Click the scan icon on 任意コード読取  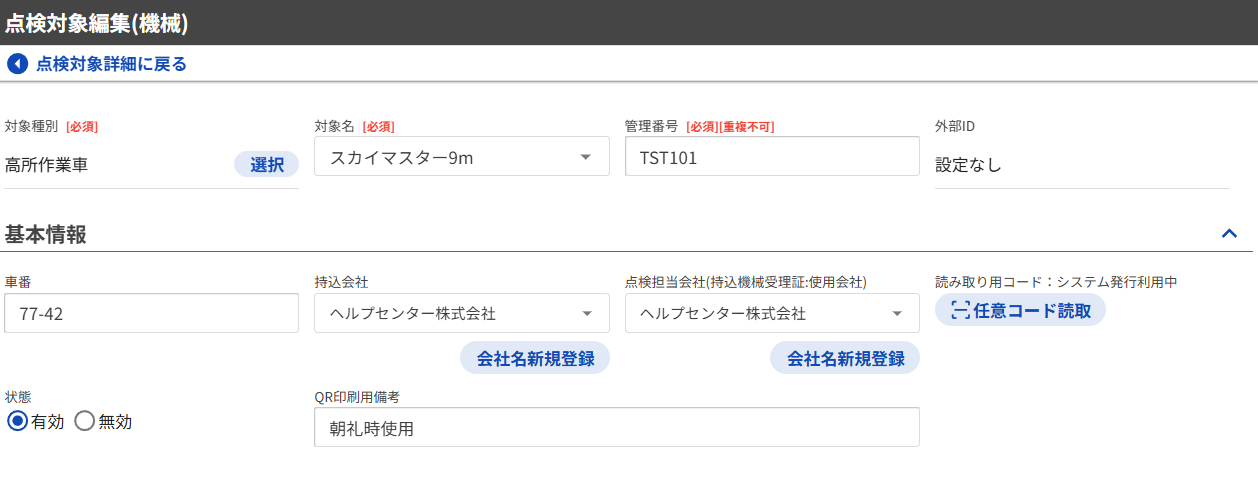[960, 310]
